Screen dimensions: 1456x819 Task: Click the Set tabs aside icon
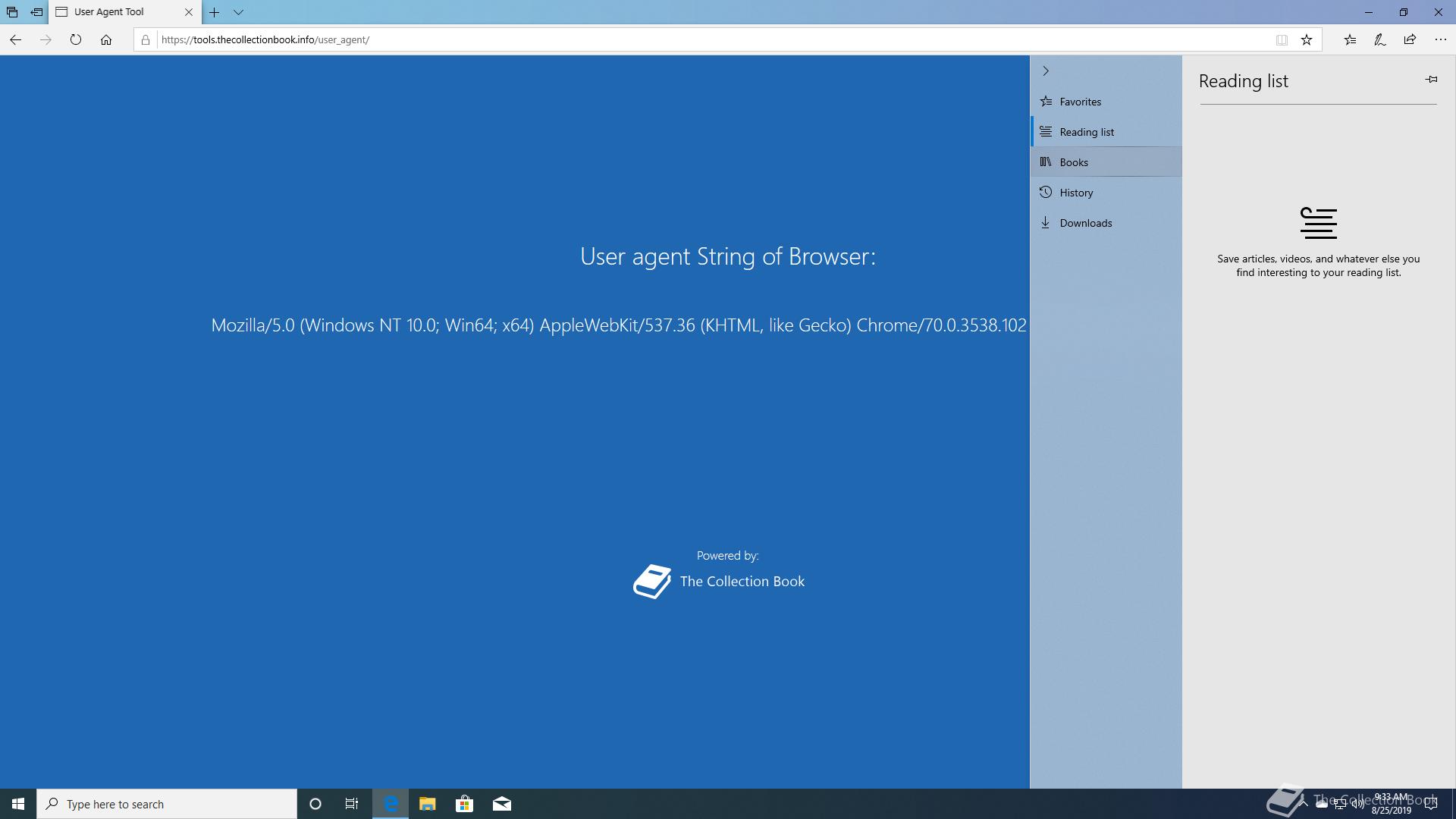pos(36,12)
